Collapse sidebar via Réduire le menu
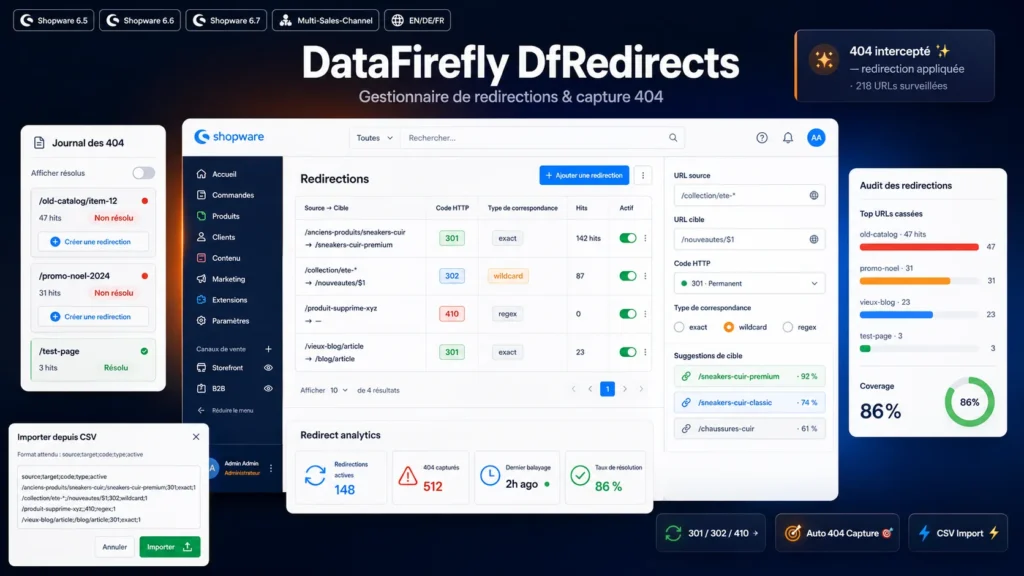1024x576 pixels. coord(225,410)
